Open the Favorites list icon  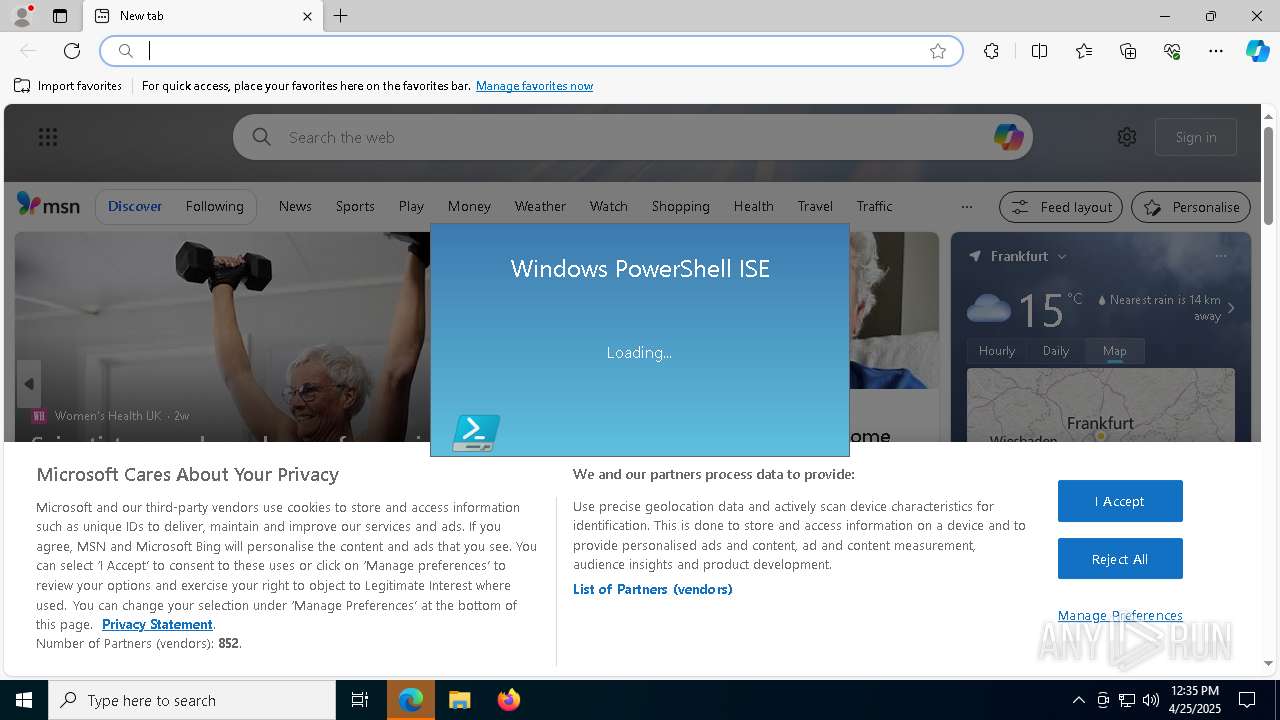tap(1084, 51)
